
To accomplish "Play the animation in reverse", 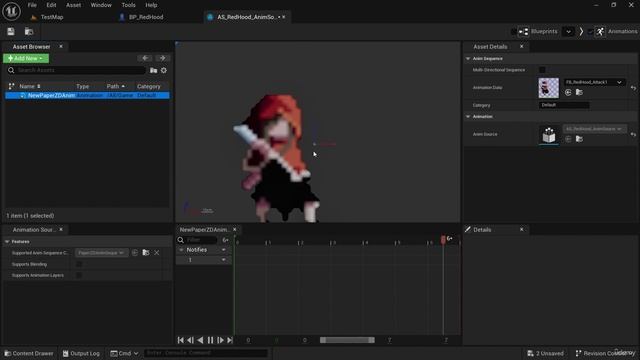I will point(200,340).
